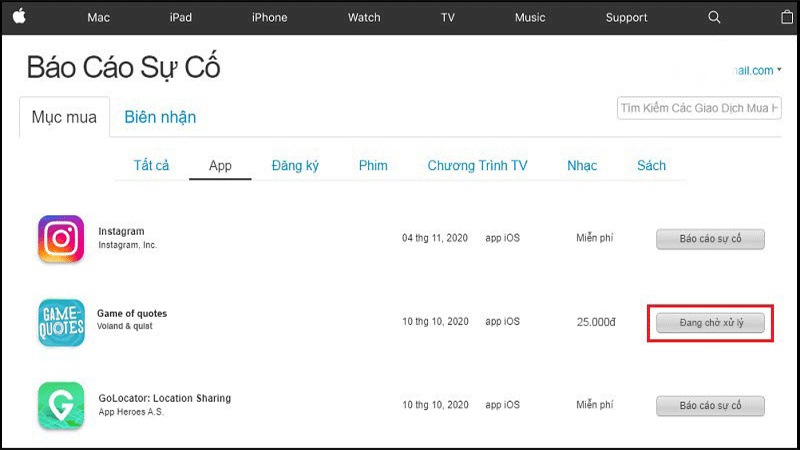This screenshot has height=450, width=800.
Task: Open the search magnifier icon
Action: [714, 17]
